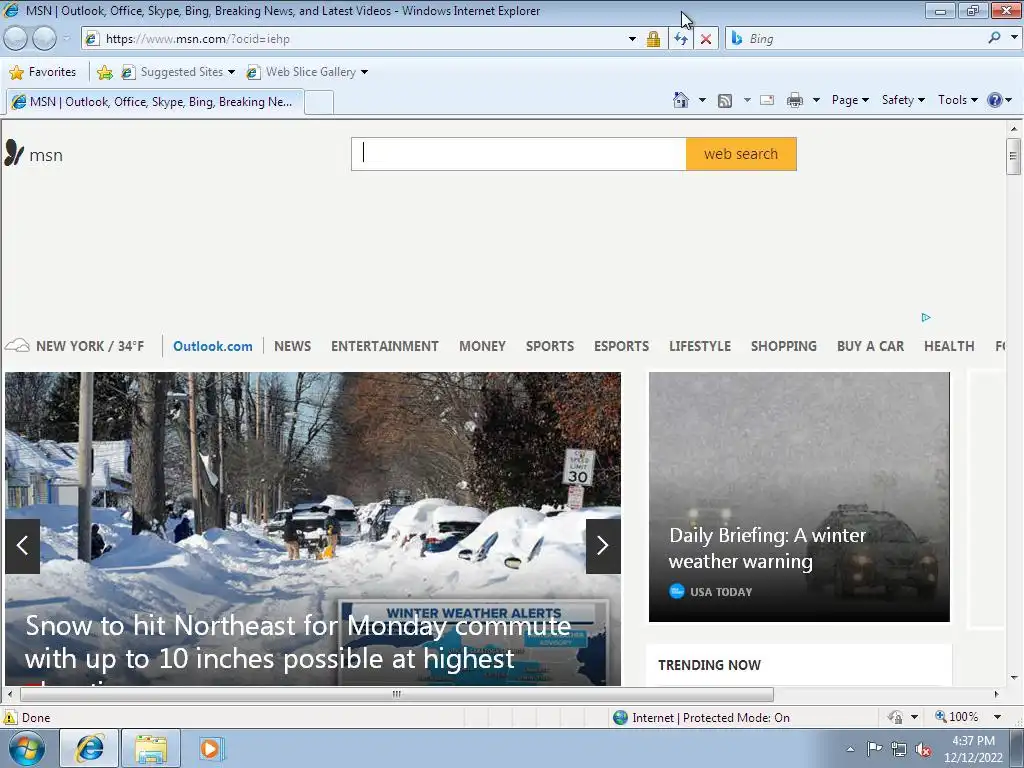
Task: Open the BUY A CAR link
Action: (x=871, y=346)
